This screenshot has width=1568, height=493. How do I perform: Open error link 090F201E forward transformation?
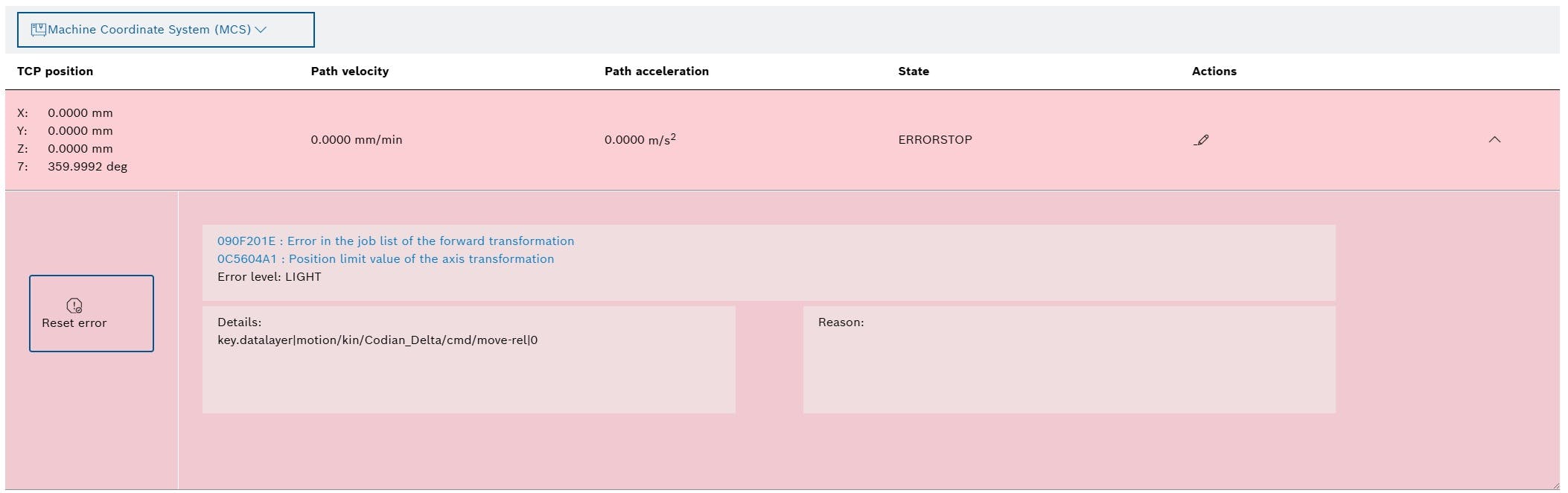[395, 241]
